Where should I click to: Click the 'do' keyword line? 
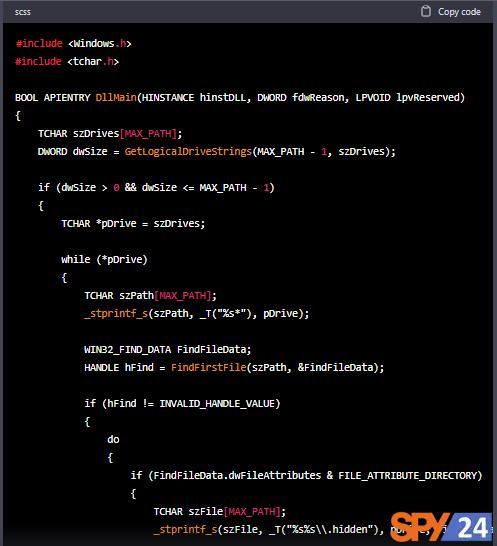[113, 439]
